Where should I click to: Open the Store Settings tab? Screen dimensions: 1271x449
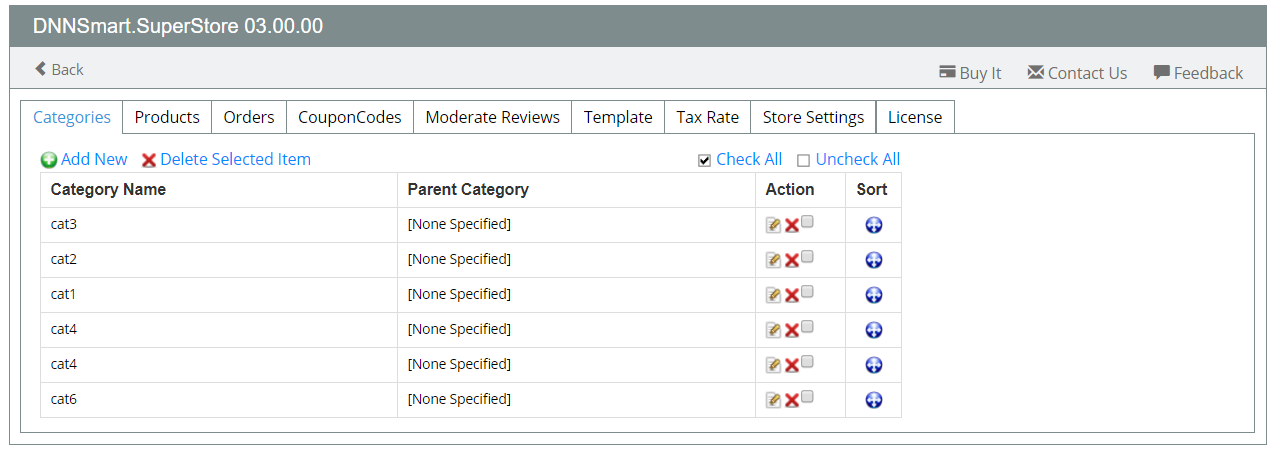point(813,117)
